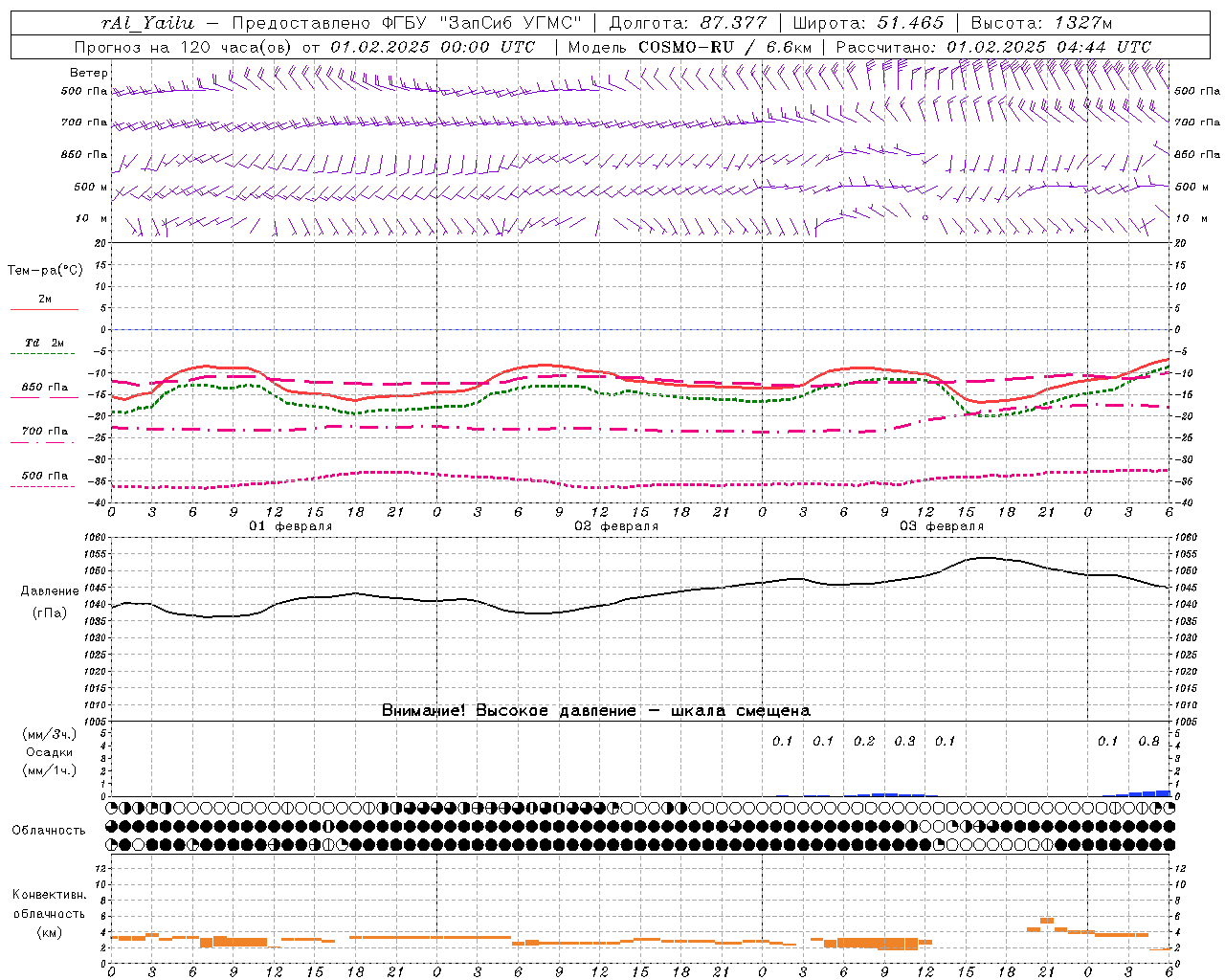The width and height of the screenshot is (1225, 980).
Task: Click the "Конвективн." convective label
Action: [x=50, y=894]
